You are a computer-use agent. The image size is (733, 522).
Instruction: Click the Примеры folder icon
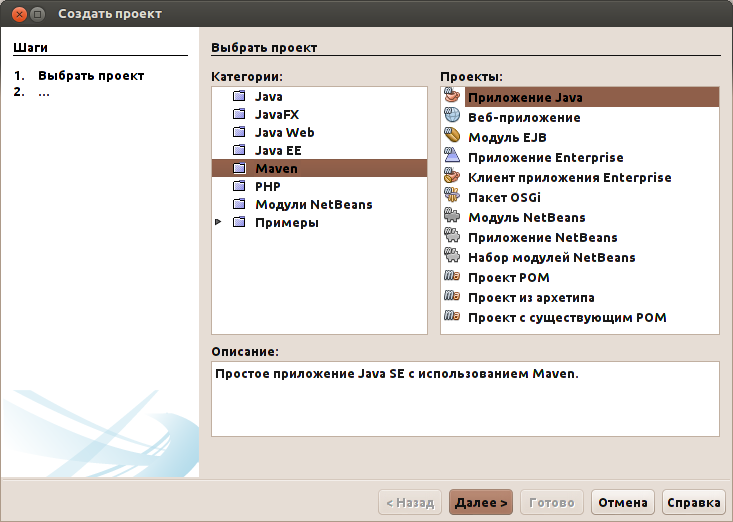pos(239,222)
